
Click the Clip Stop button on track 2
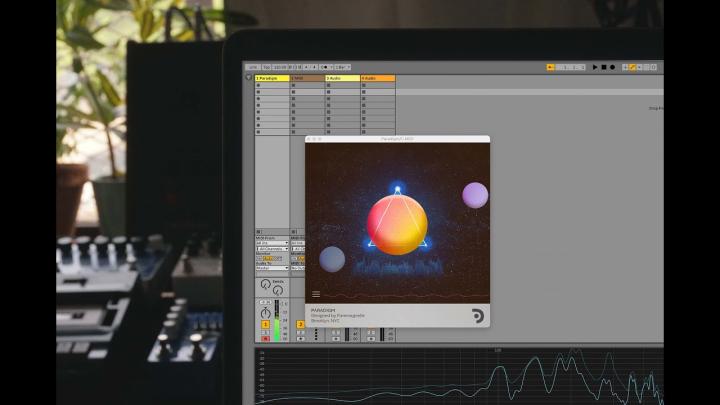click(x=293, y=232)
